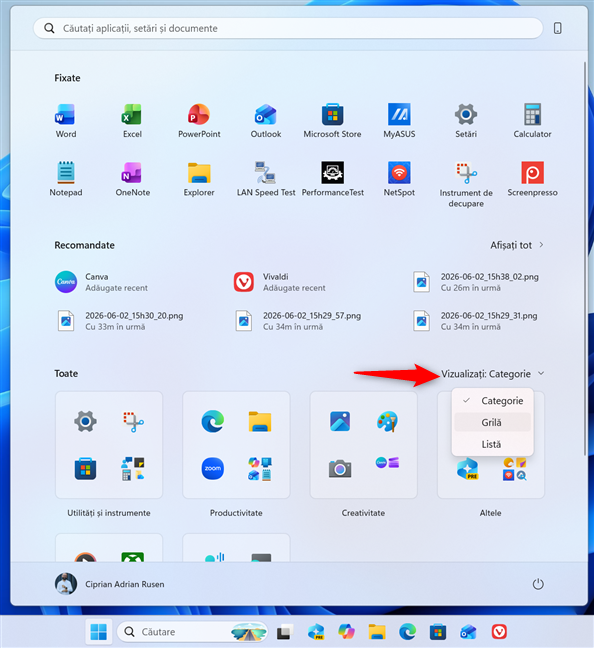Screen dimensions: 594x648
Task: Launch LAN Speed Test
Action: tap(266, 179)
